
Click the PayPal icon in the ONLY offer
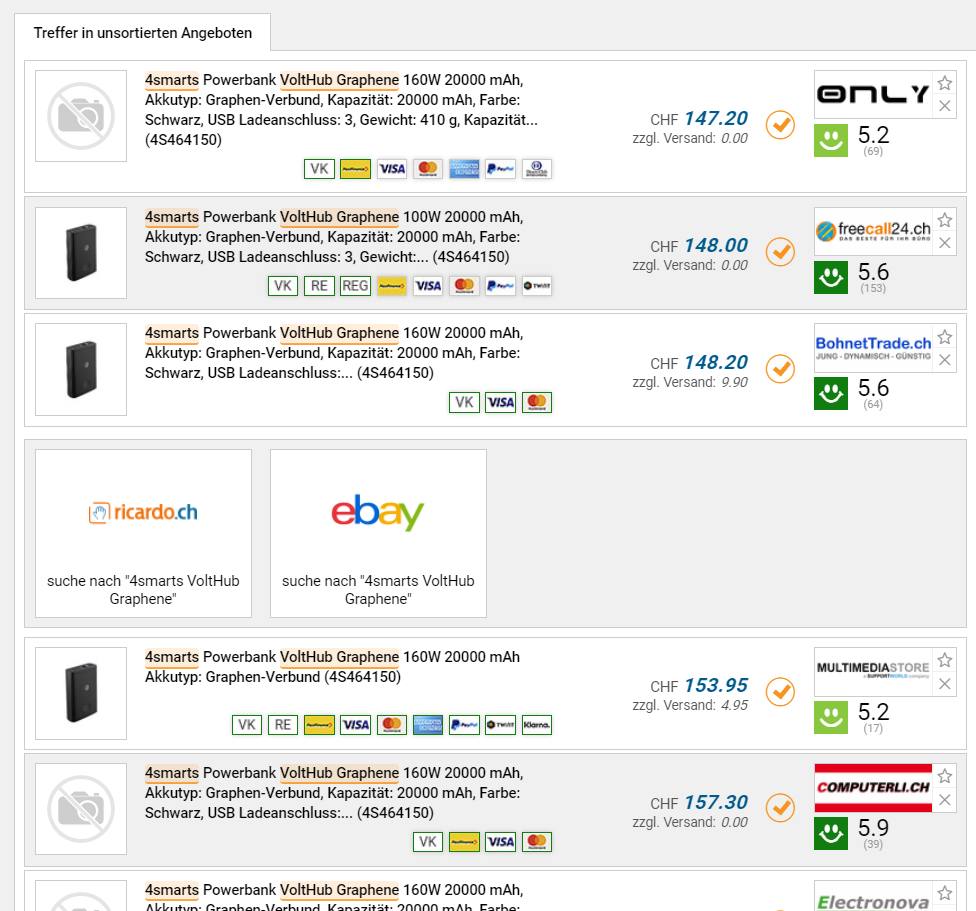500,169
